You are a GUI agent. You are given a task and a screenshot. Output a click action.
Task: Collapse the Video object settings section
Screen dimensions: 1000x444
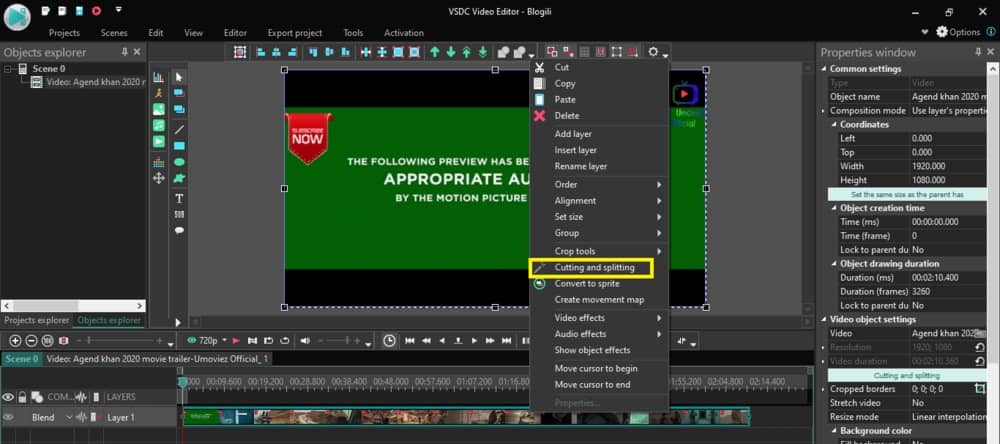823,319
